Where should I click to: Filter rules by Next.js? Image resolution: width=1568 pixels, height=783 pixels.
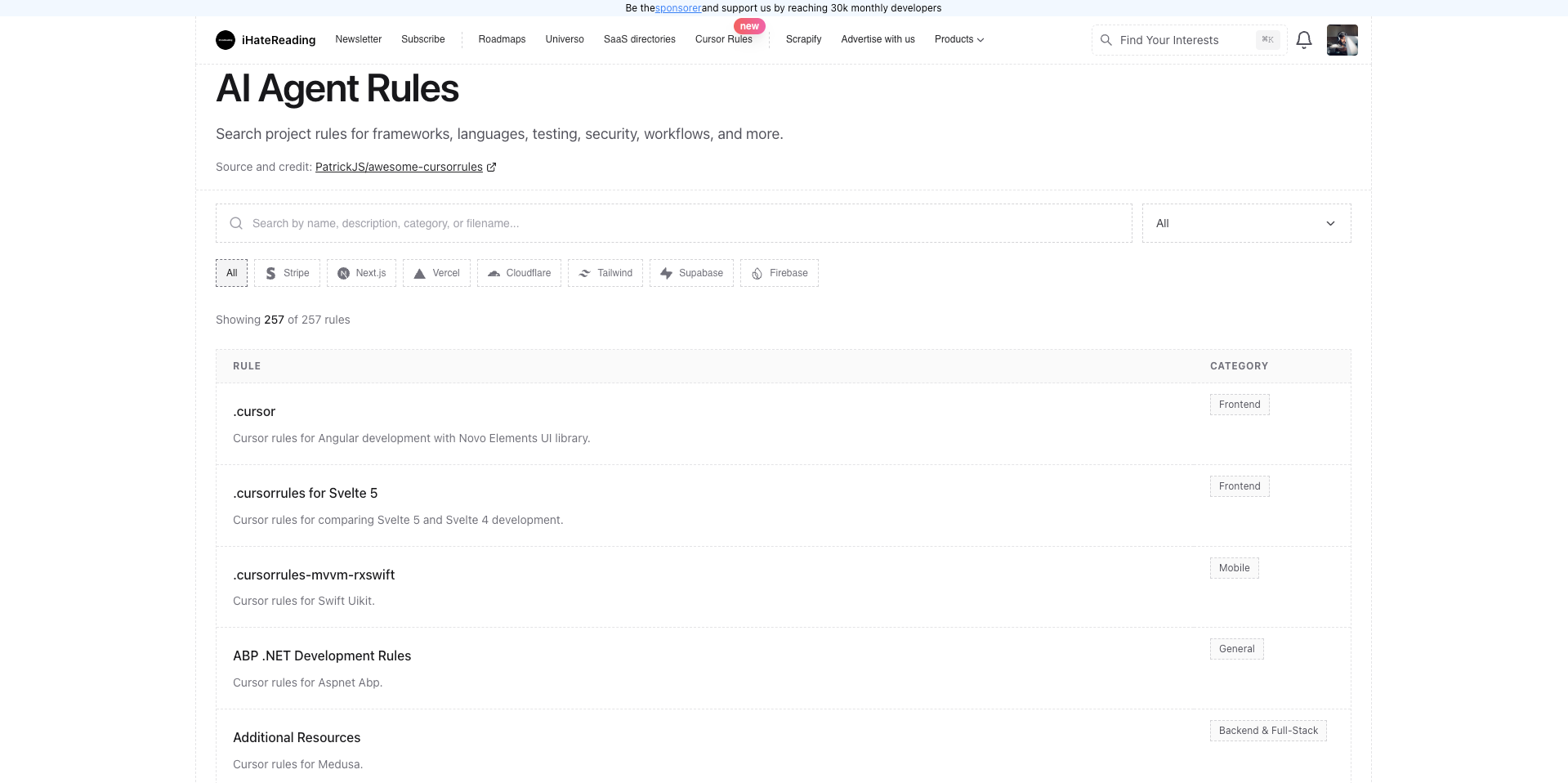coord(361,273)
